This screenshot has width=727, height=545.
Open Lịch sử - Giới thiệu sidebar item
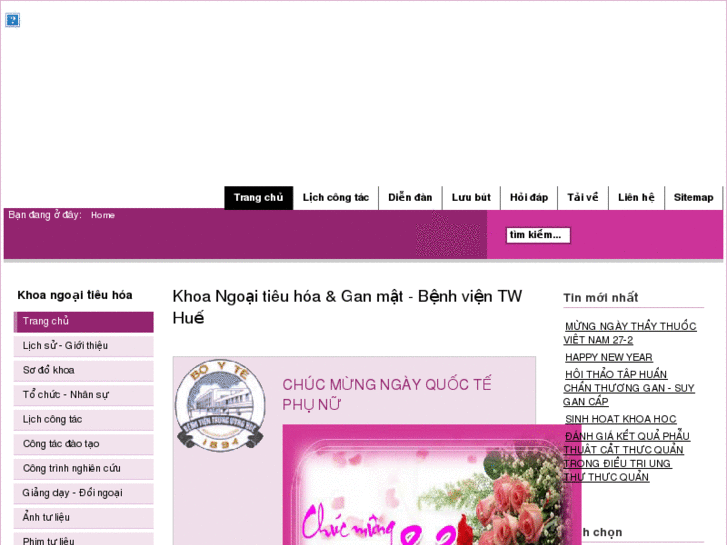click(83, 346)
